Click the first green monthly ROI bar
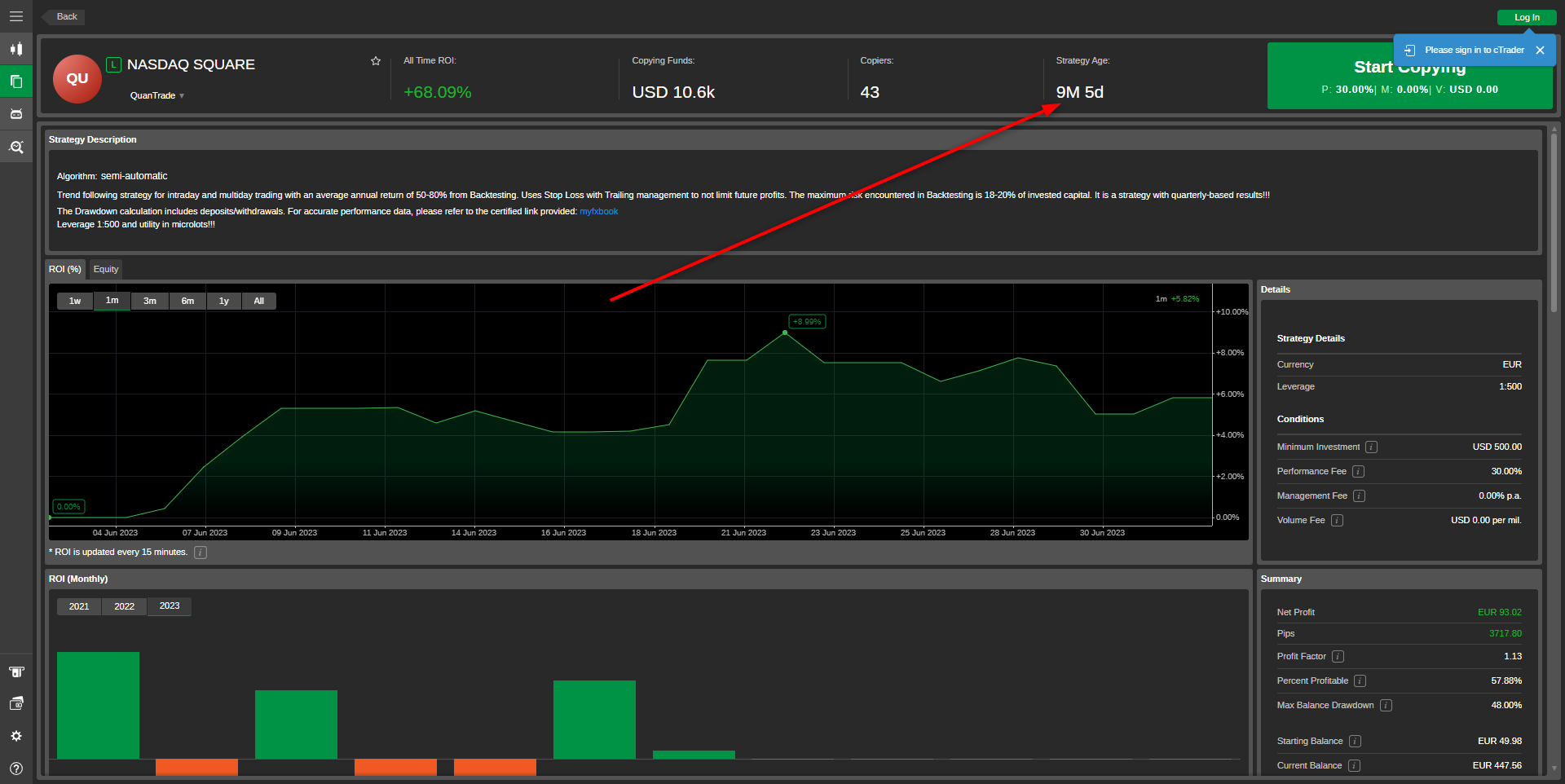Viewport: 1565px width, 784px height. point(98,705)
